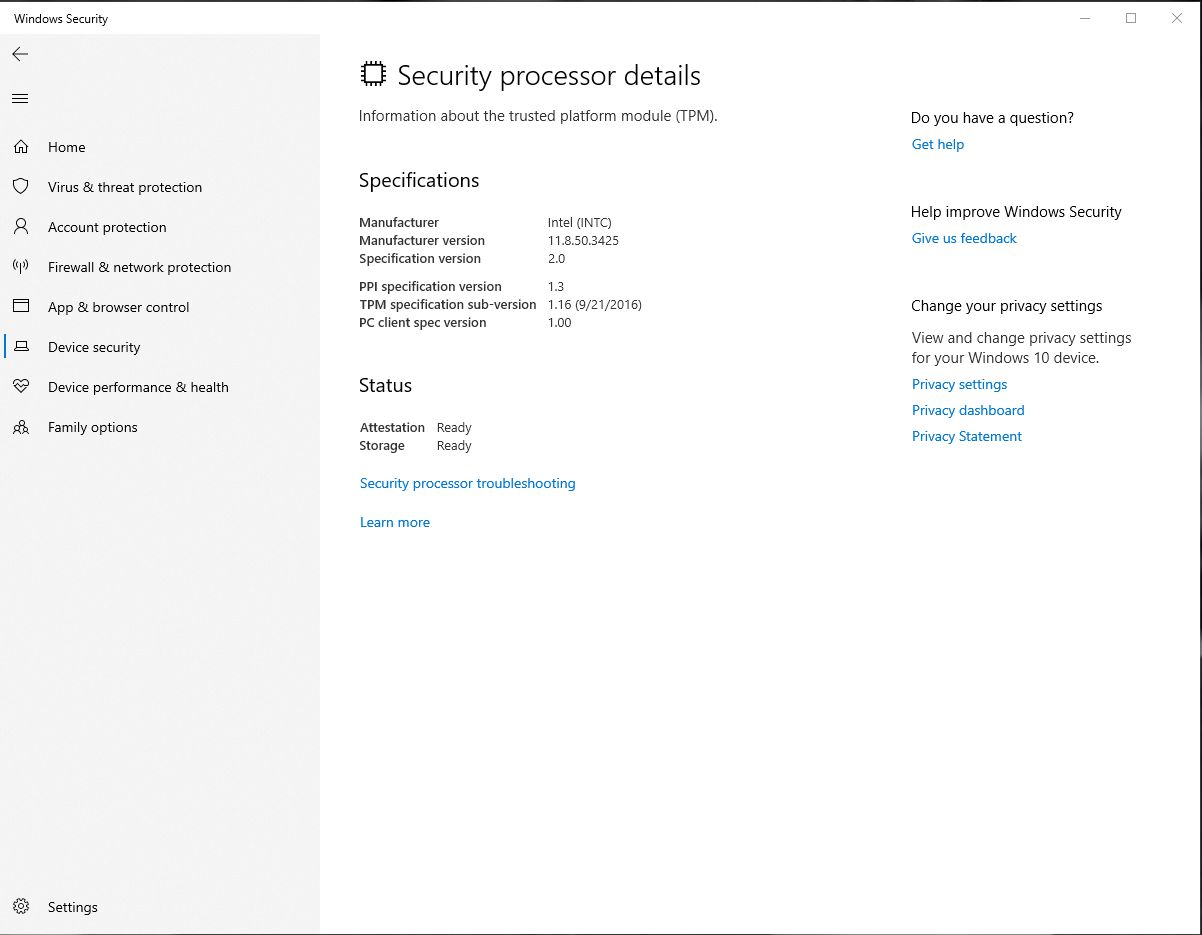The image size is (1202, 935).
Task: Click Account protection person icon
Action: (20, 227)
